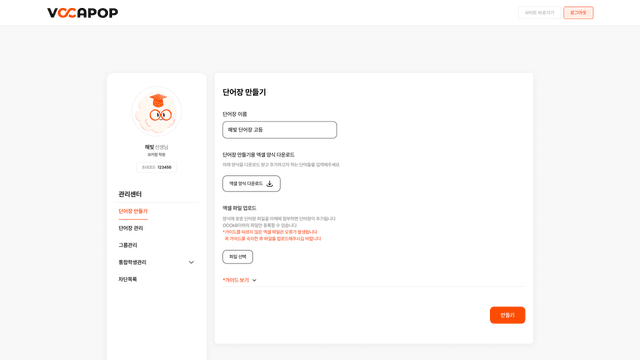Screen dimensions: 640x360
Task: Click the 엑셀 양식 다운로드 button text
Action: coord(246,184)
